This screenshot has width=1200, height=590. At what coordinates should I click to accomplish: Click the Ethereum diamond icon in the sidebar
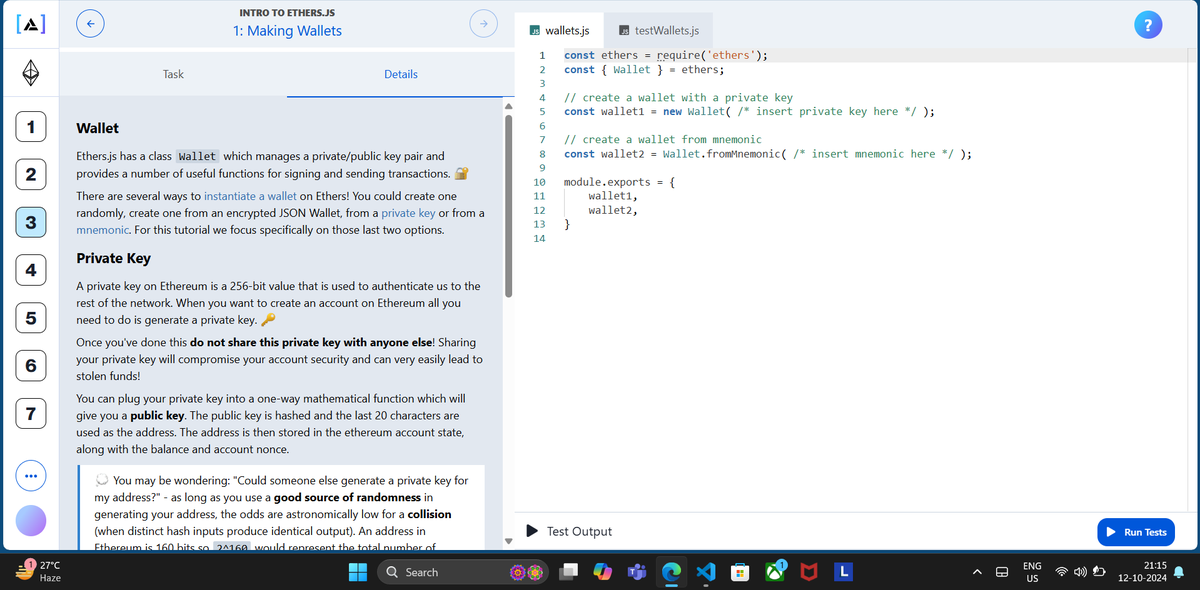click(x=30, y=74)
